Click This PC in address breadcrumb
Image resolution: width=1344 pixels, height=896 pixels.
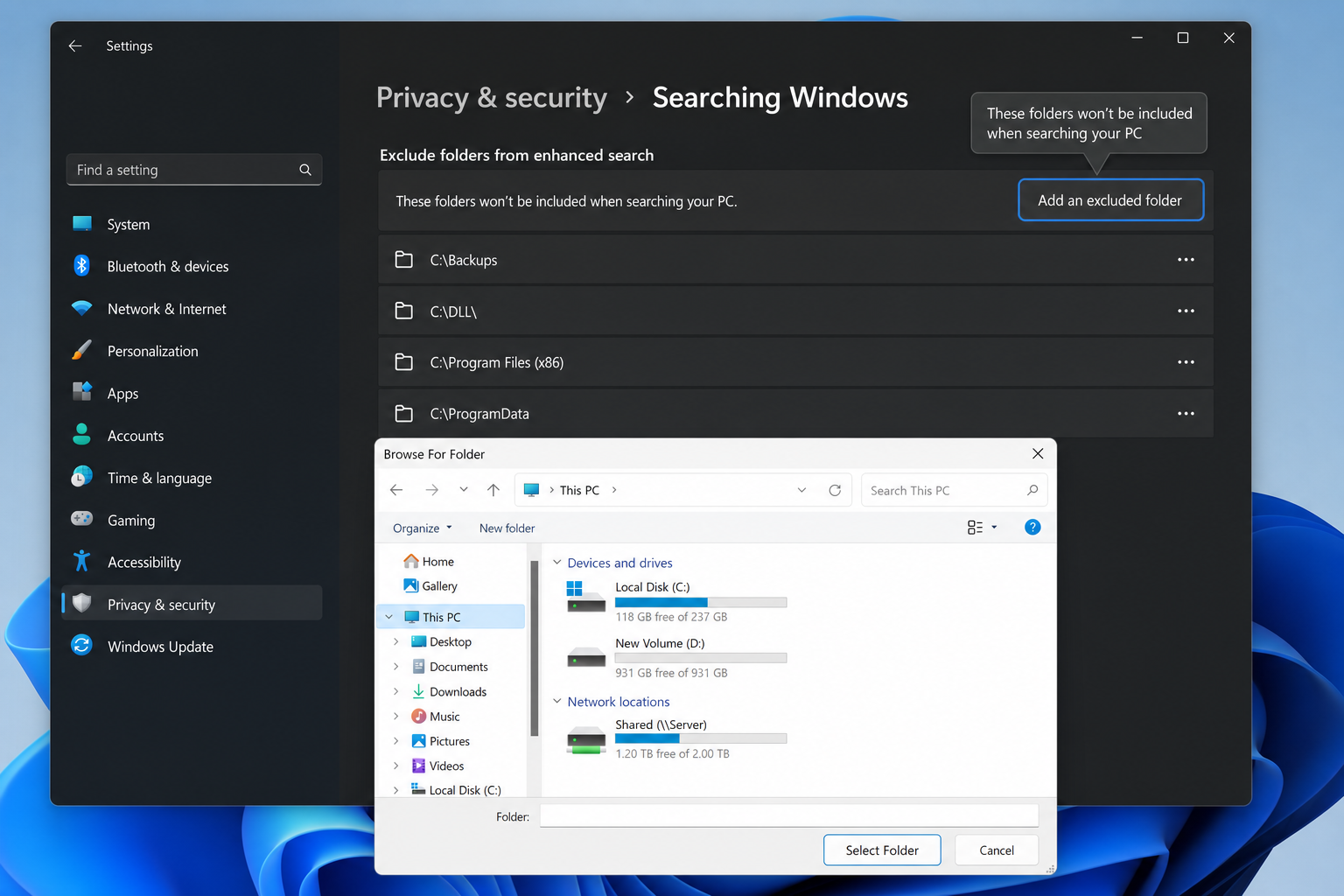[579, 490]
